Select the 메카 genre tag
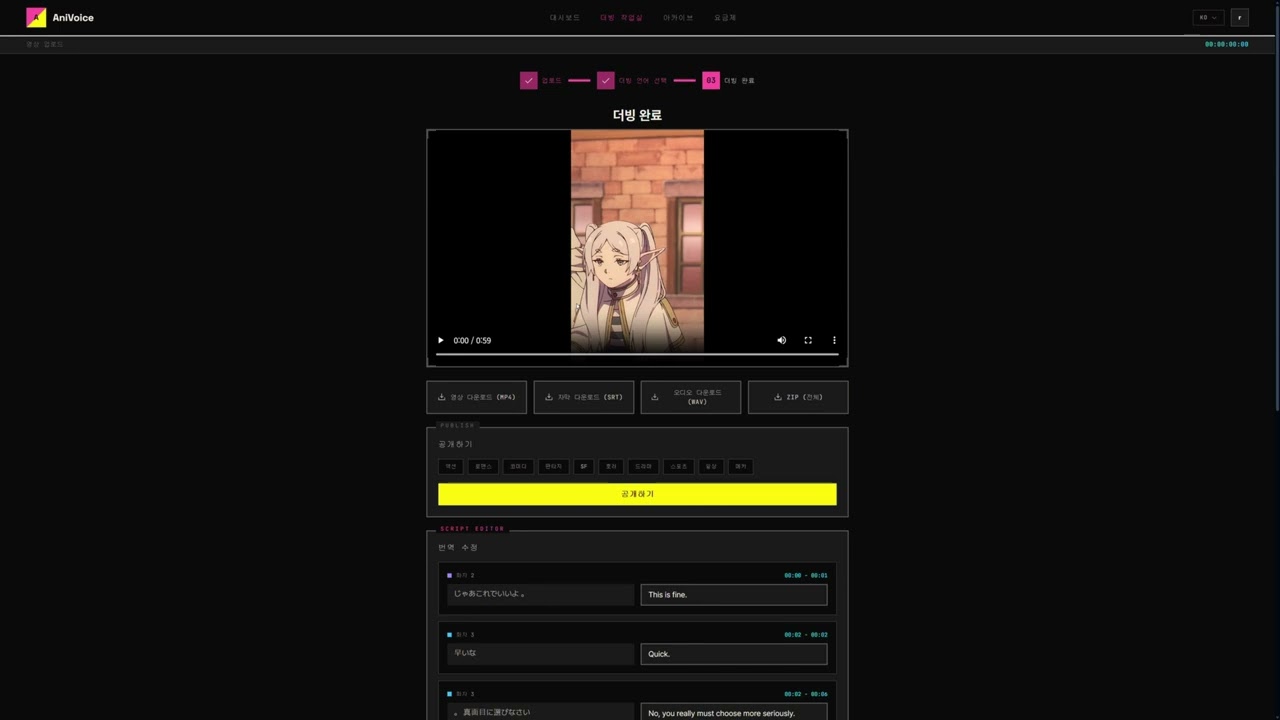The width and height of the screenshot is (1280, 720). (741, 466)
